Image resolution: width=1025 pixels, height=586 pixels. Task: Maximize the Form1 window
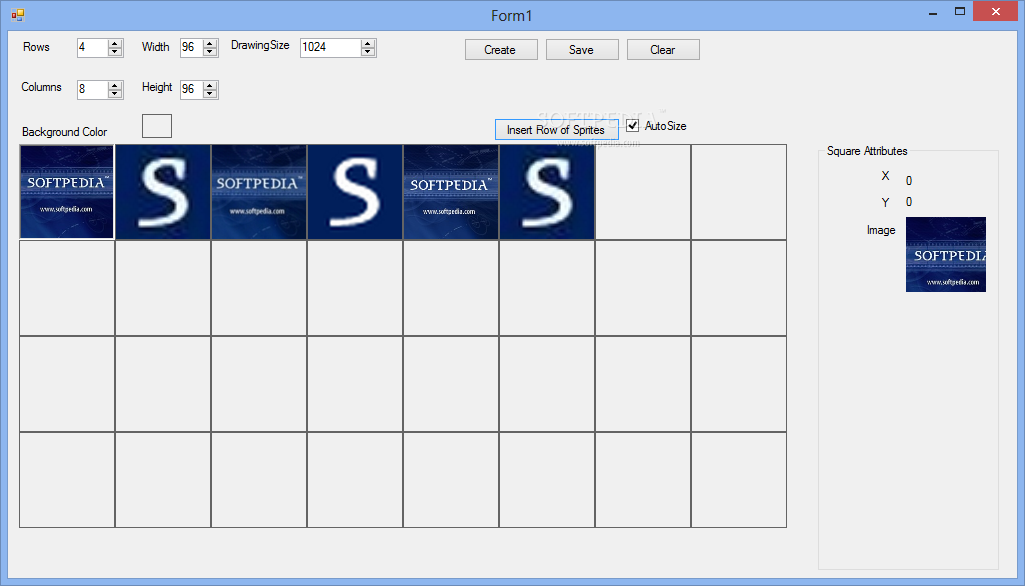(x=960, y=12)
